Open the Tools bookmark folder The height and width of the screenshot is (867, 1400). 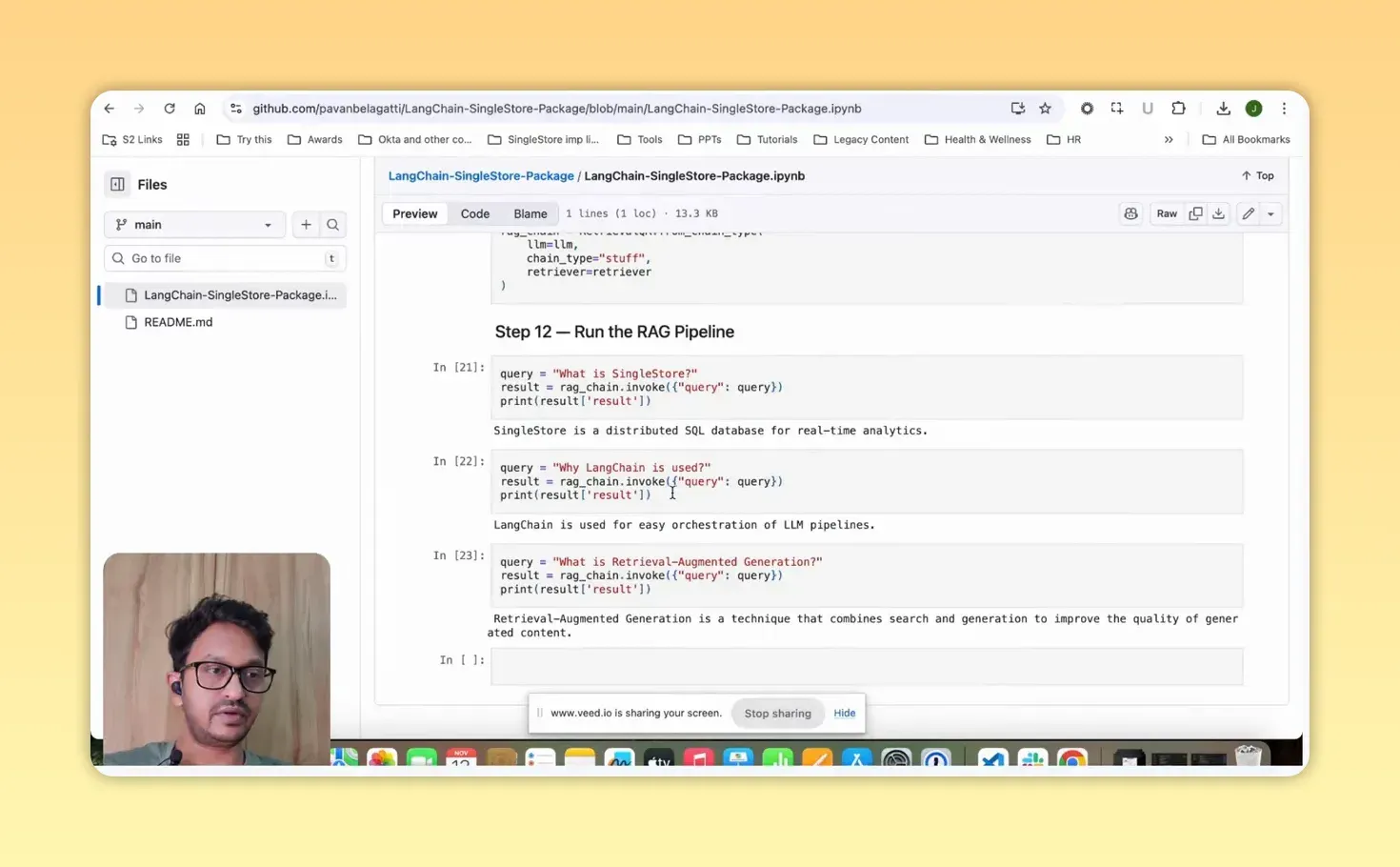(640, 139)
